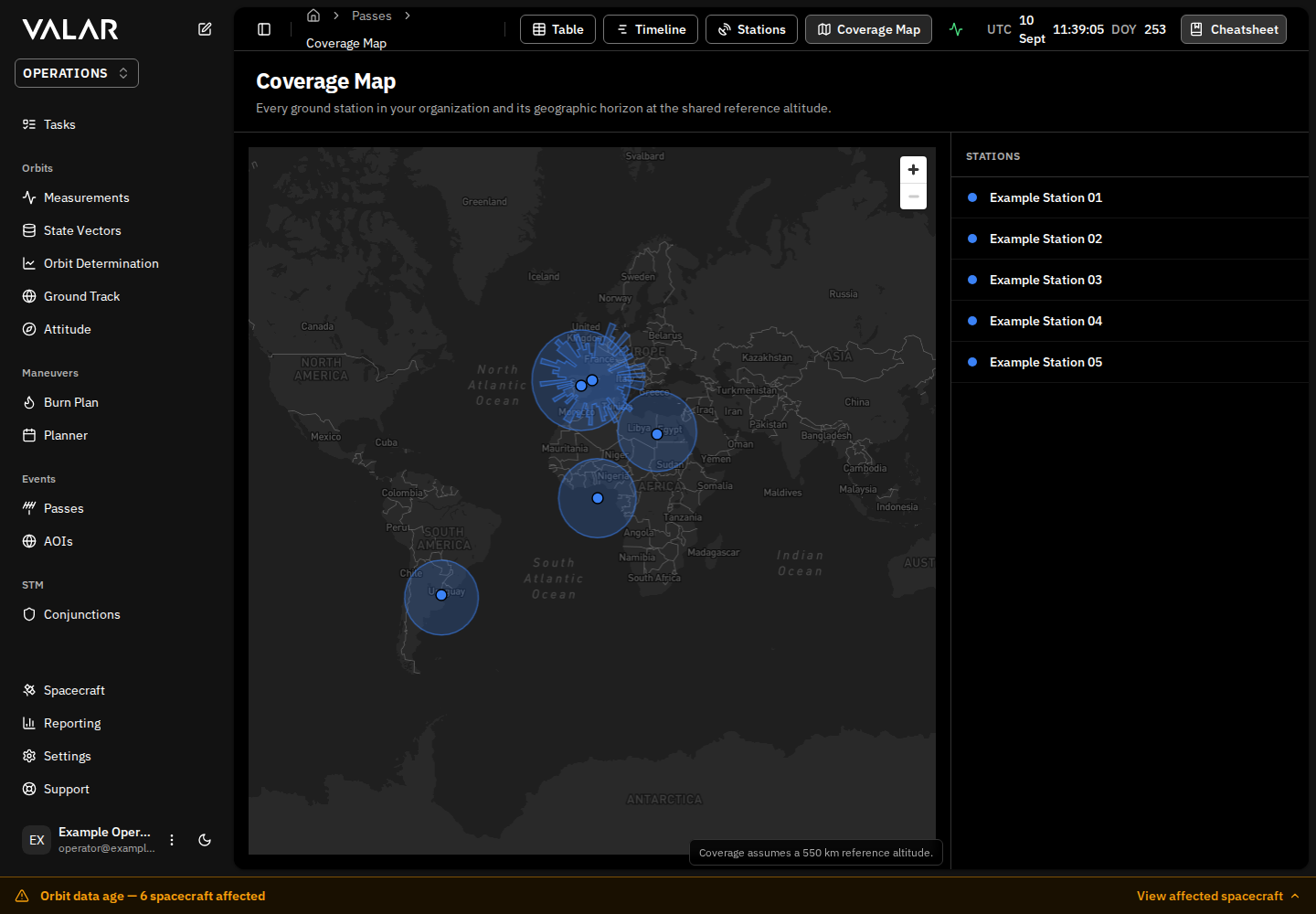Viewport: 1316px width, 914px height.
Task: Select Example Station 05 in list
Action: pos(1130,362)
